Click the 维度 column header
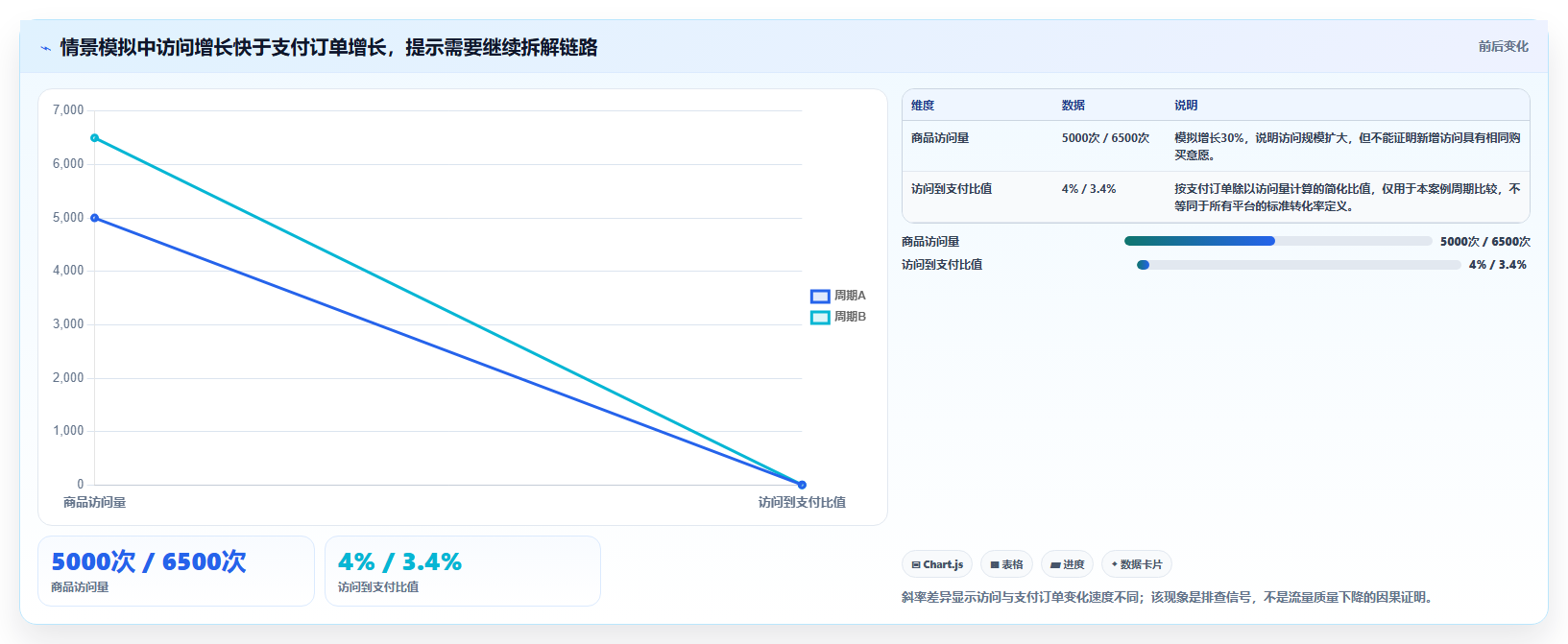This screenshot has height=644, width=1568. pos(923,106)
